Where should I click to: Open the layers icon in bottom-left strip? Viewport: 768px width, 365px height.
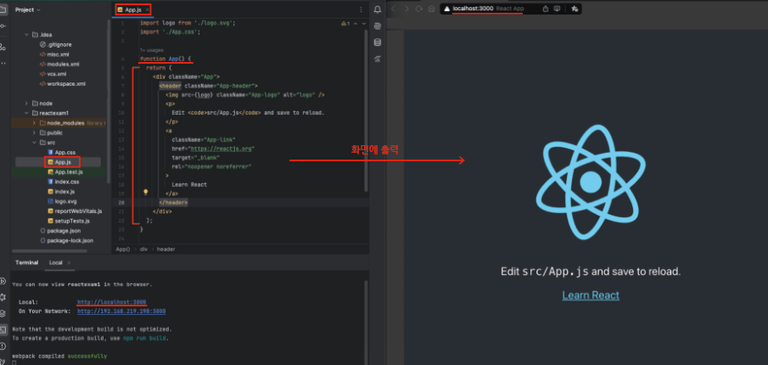[x=3, y=314]
